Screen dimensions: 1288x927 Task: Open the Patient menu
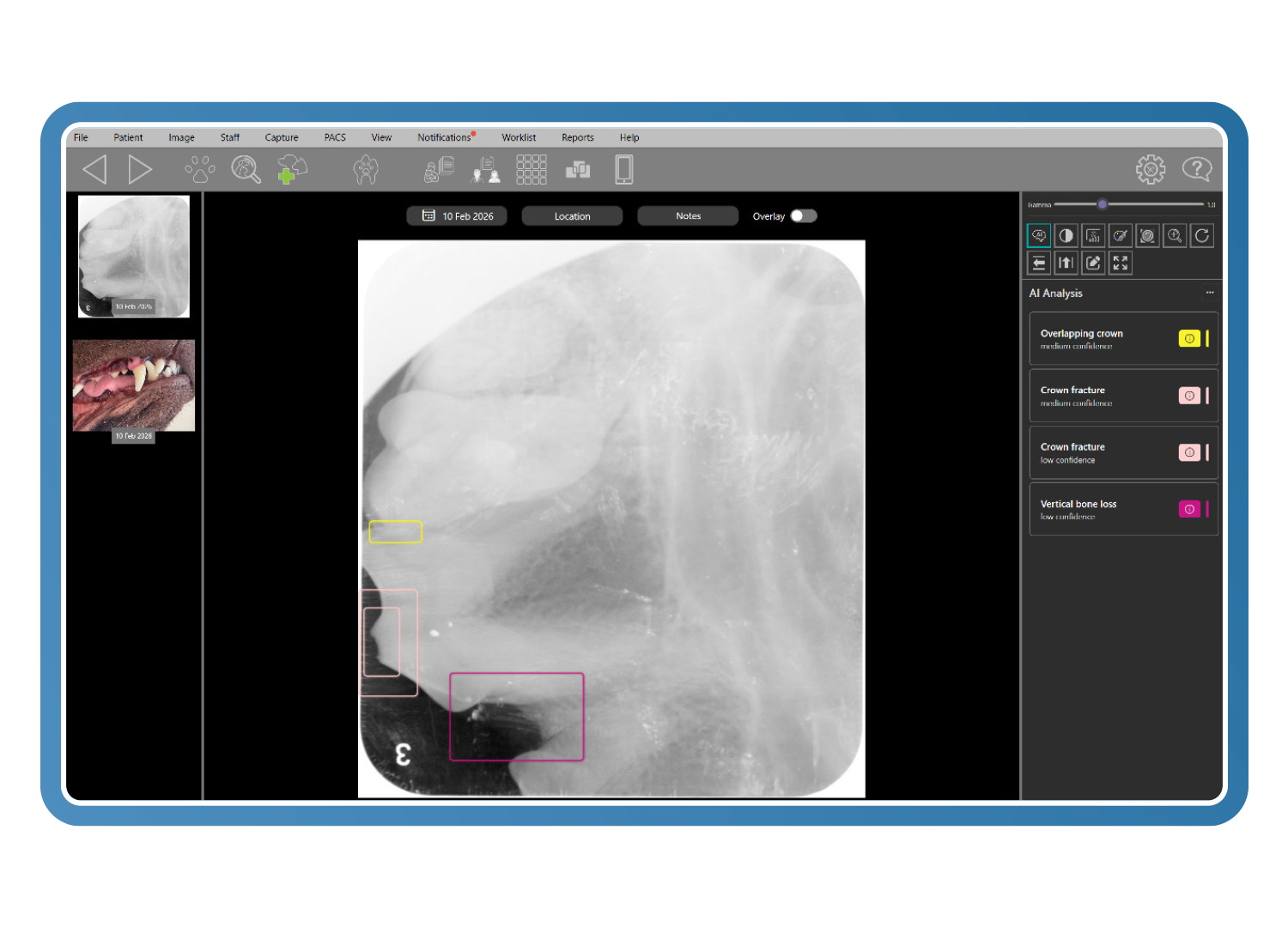click(x=128, y=137)
